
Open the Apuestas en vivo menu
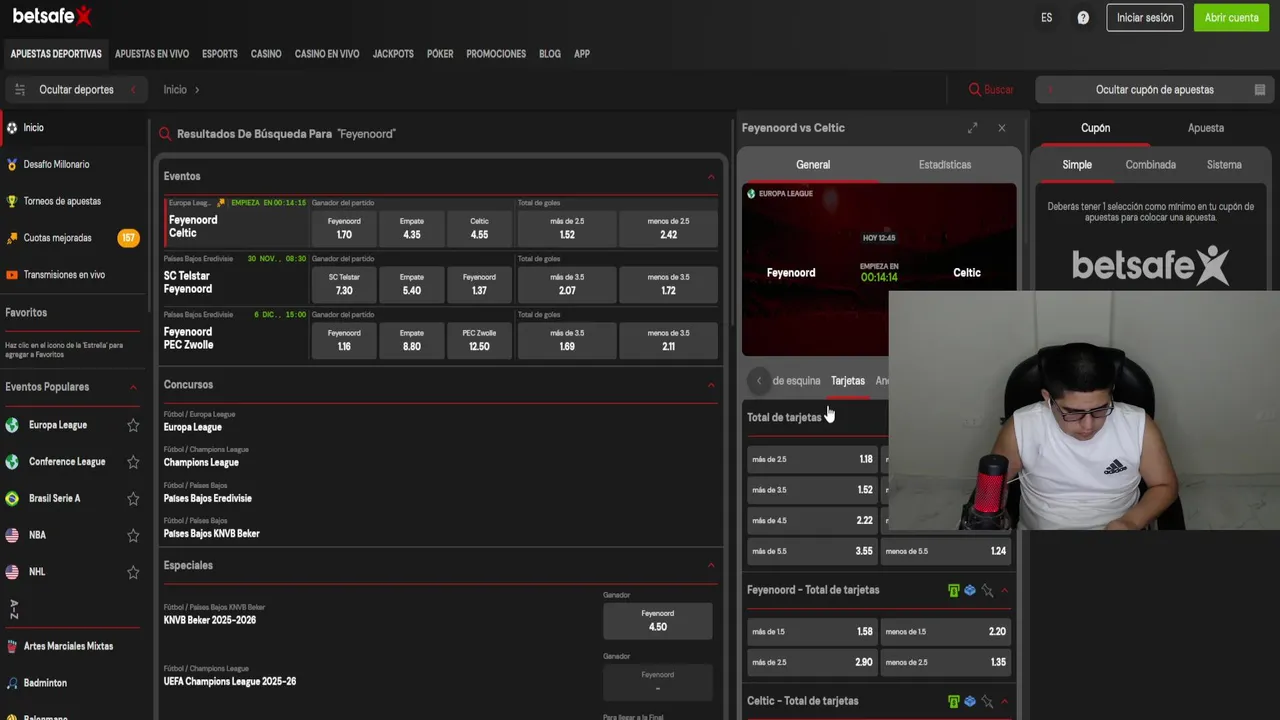click(x=152, y=54)
